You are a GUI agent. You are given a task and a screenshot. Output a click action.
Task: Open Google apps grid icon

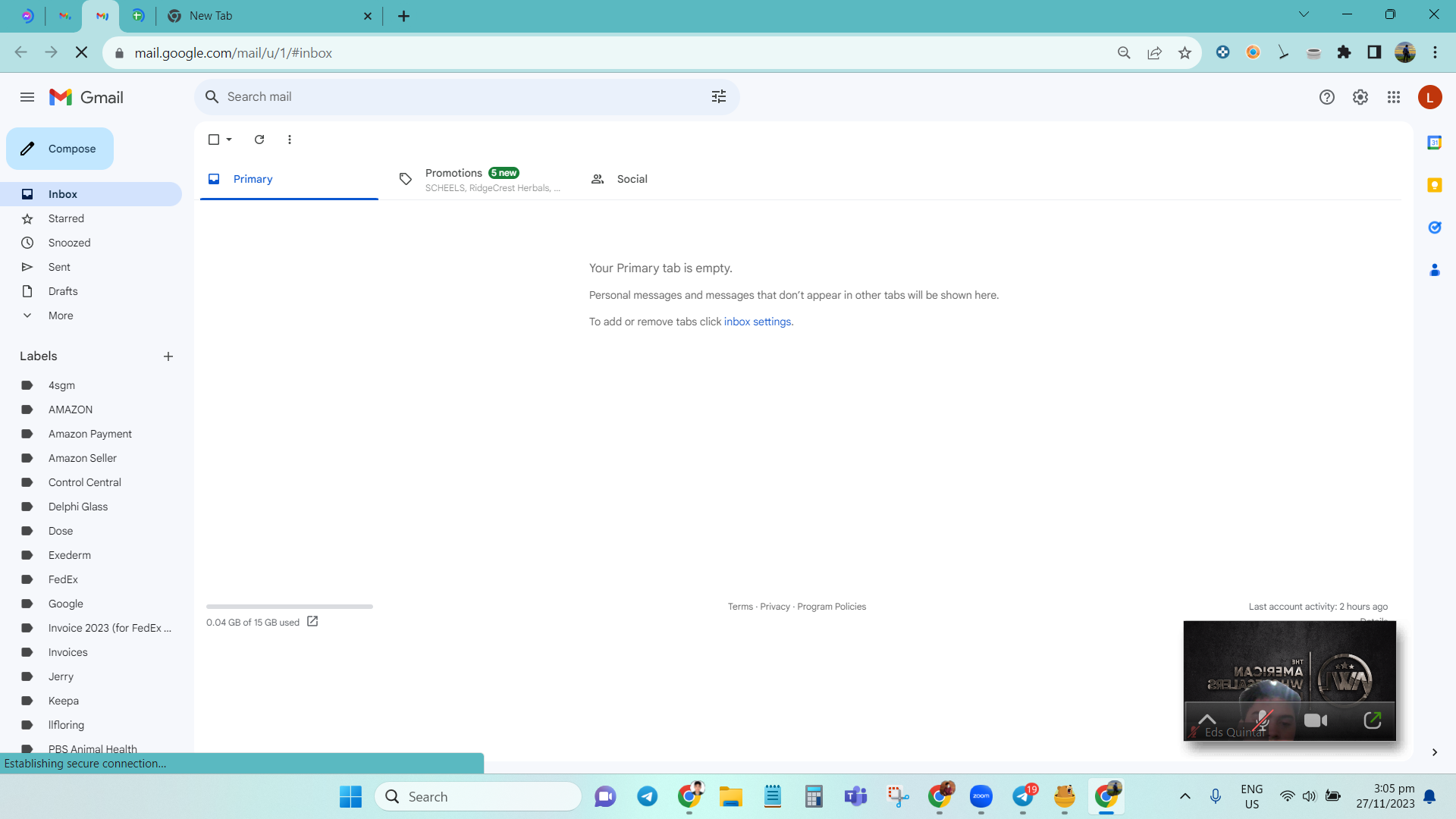click(x=1394, y=97)
